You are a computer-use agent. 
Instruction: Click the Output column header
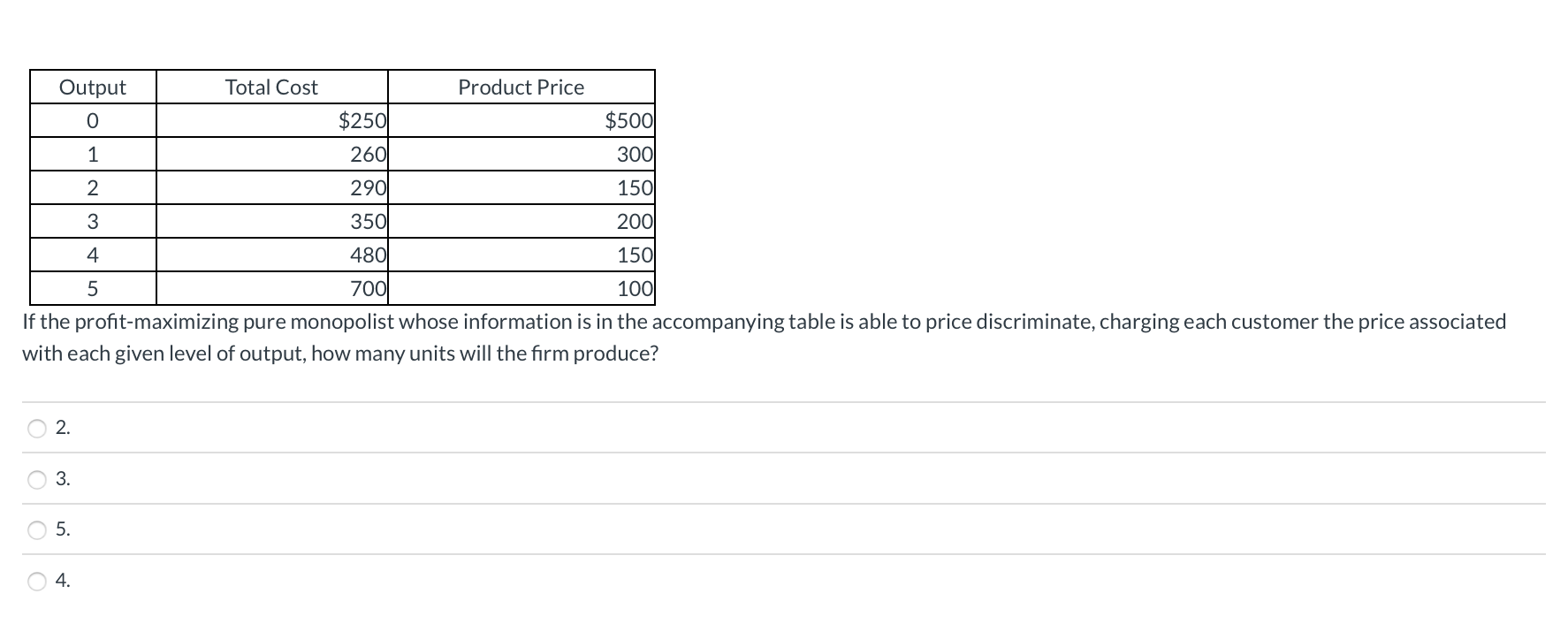click(x=92, y=87)
